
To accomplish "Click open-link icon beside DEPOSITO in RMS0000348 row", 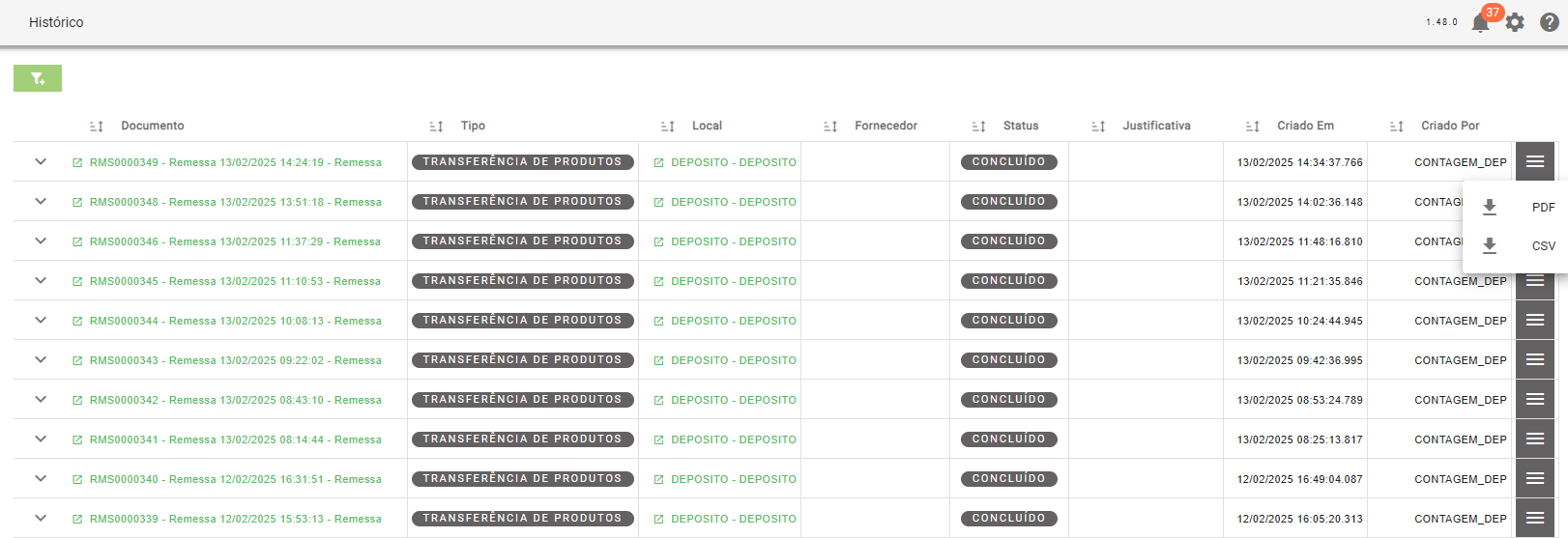I will (658, 202).
